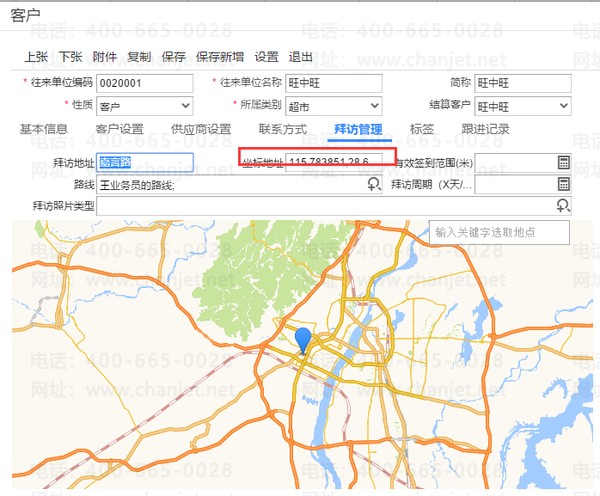Open 设置 in toolbar
The image size is (600, 496).
pyautogui.click(x=267, y=57)
